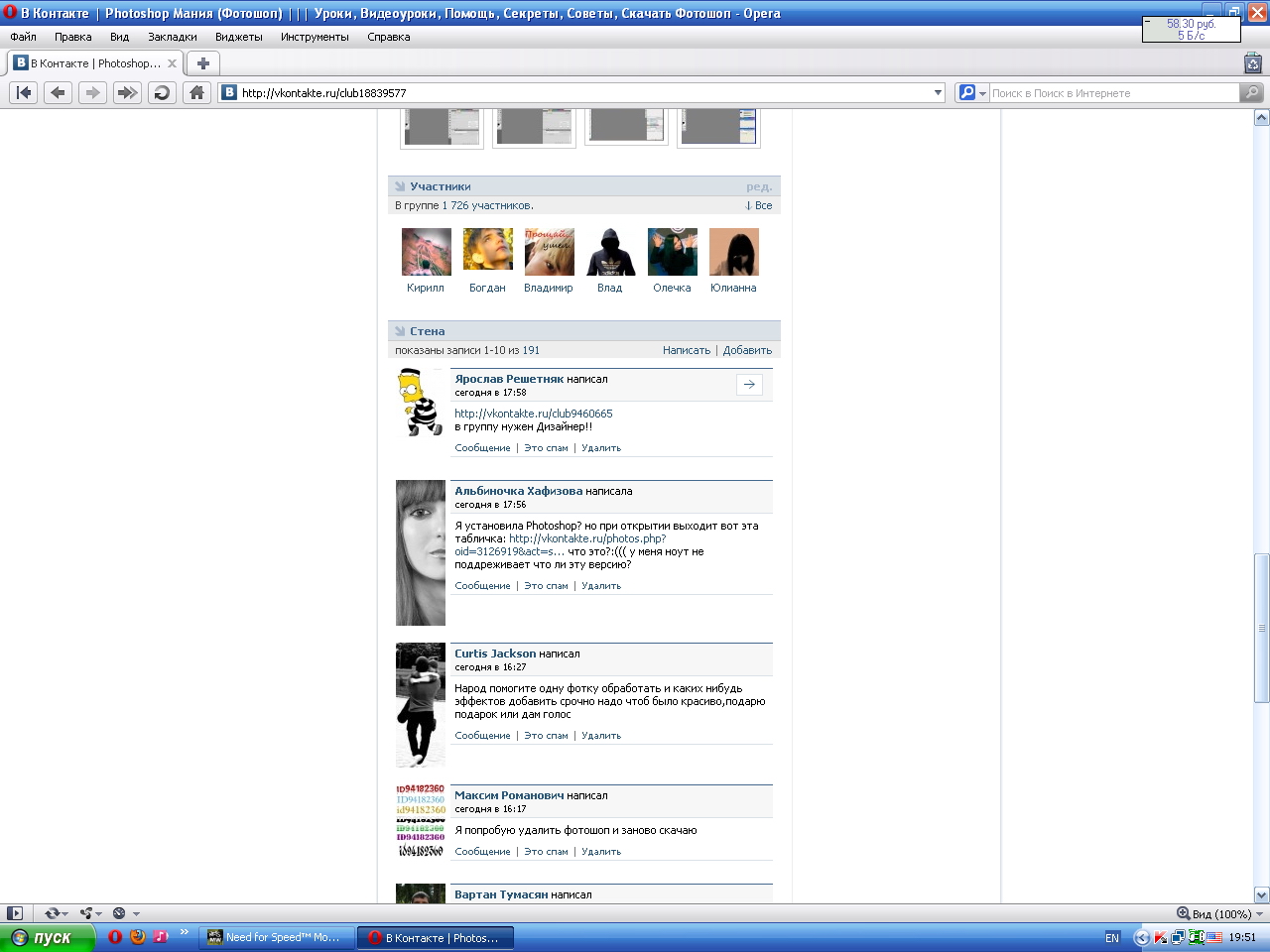Viewport: 1270px width, 952px height.
Task: Open member Влад's avatar
Action: (x=611, y=252)
